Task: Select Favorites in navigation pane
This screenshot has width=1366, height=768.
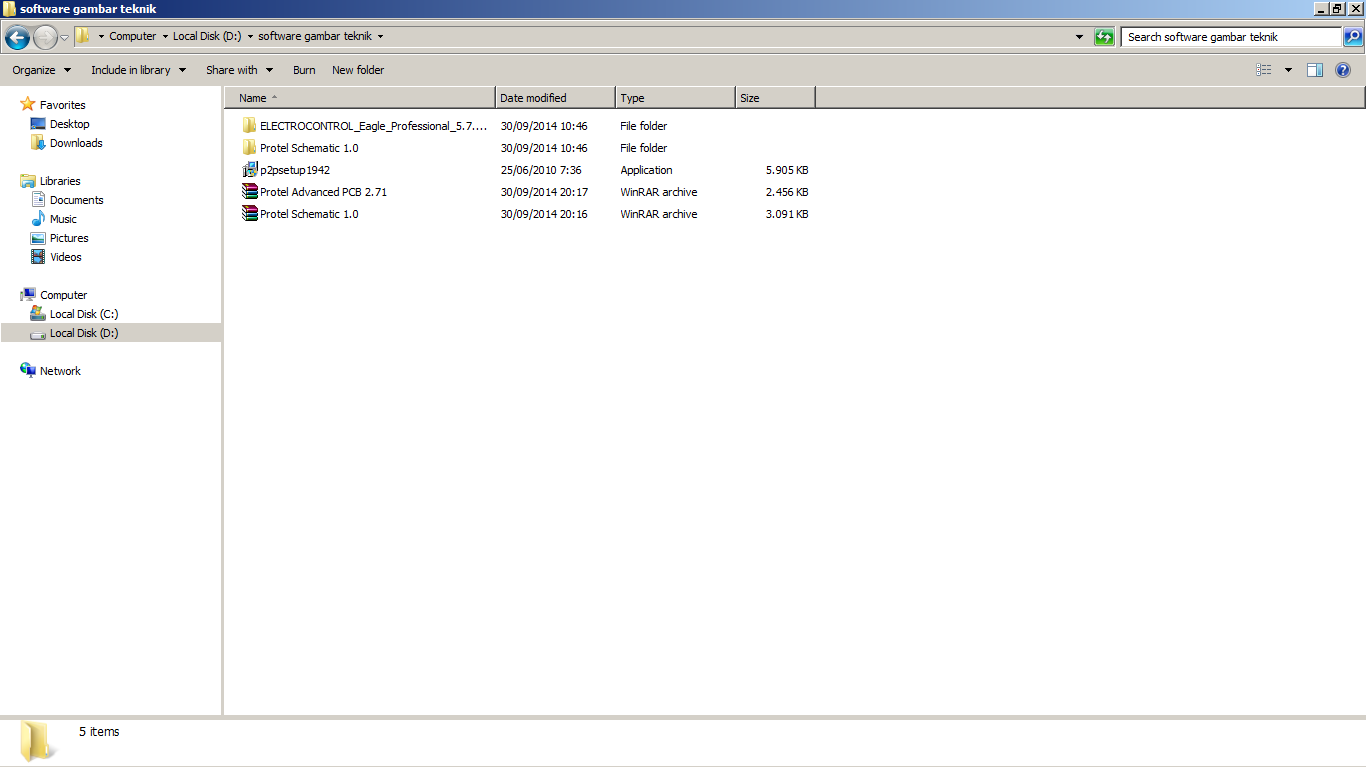Action: pyautogui.click(x=63, y=105)
